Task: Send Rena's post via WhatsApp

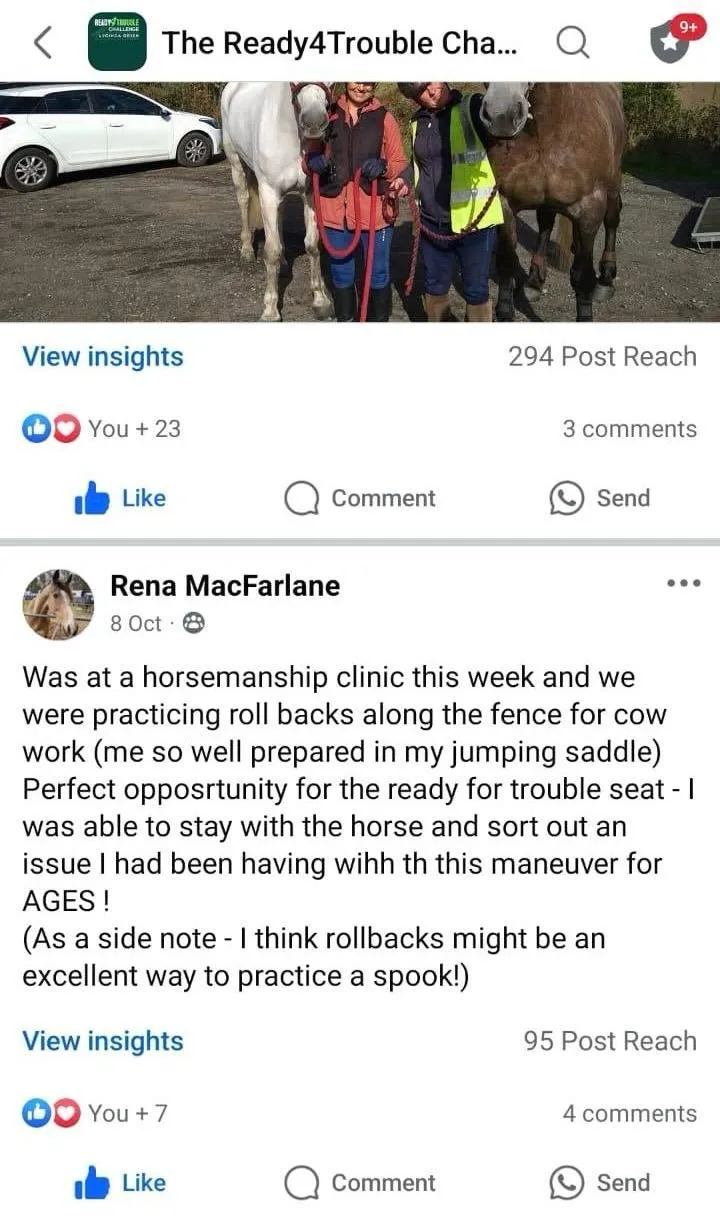Action: point(600,1183)
